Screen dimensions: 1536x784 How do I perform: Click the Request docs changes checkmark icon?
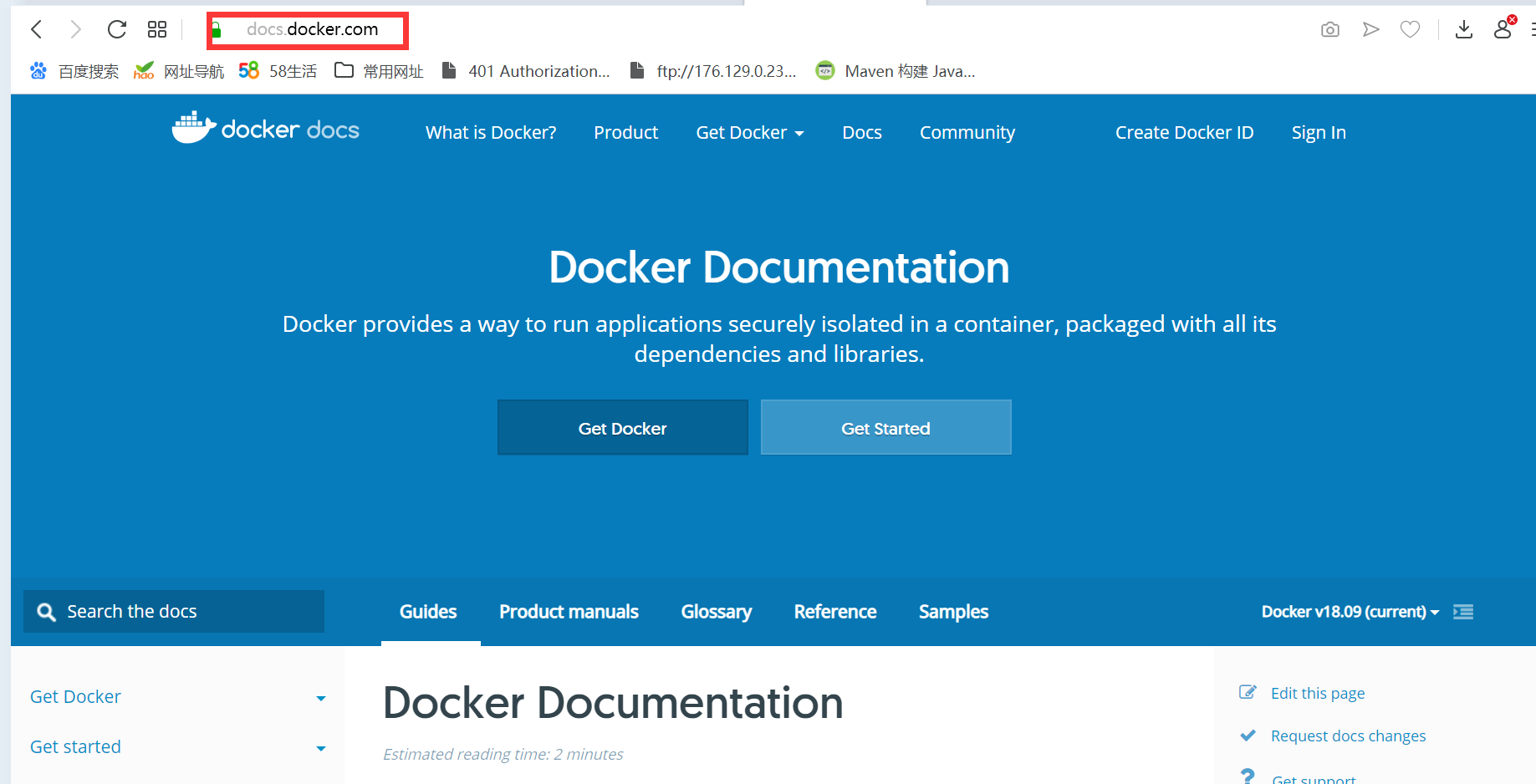1248,736
